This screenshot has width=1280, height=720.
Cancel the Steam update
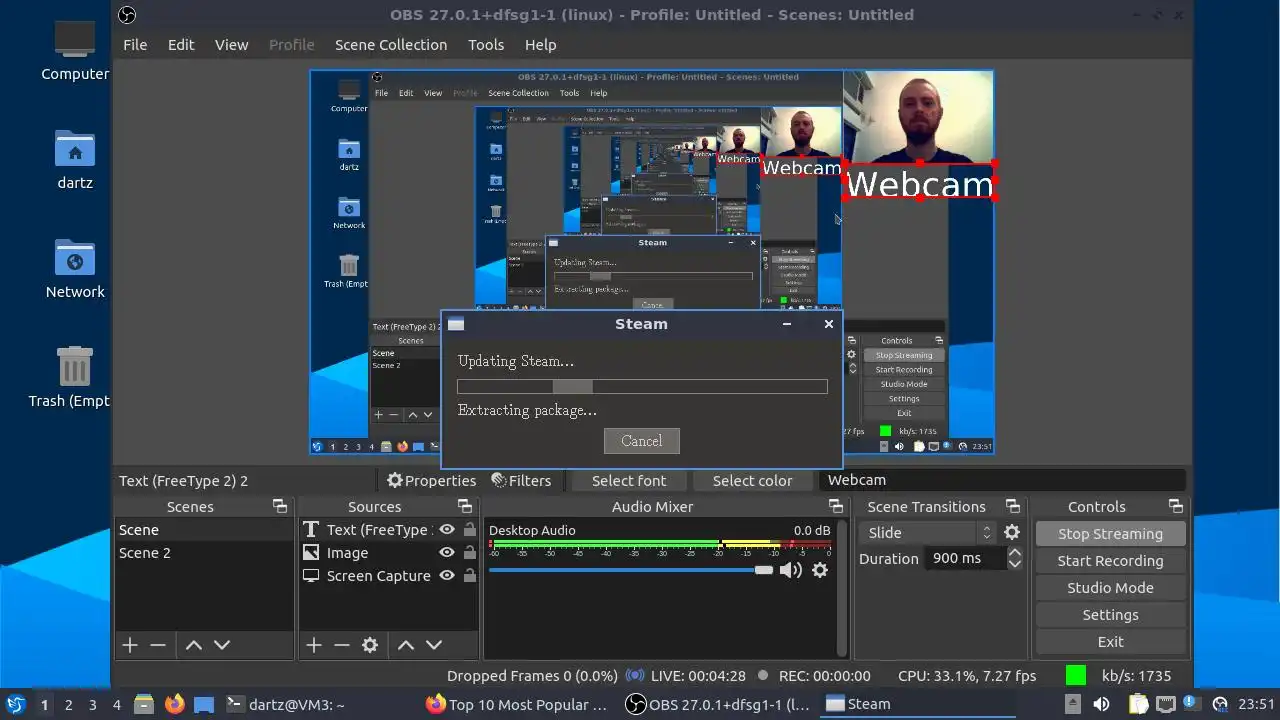(642, 441)
